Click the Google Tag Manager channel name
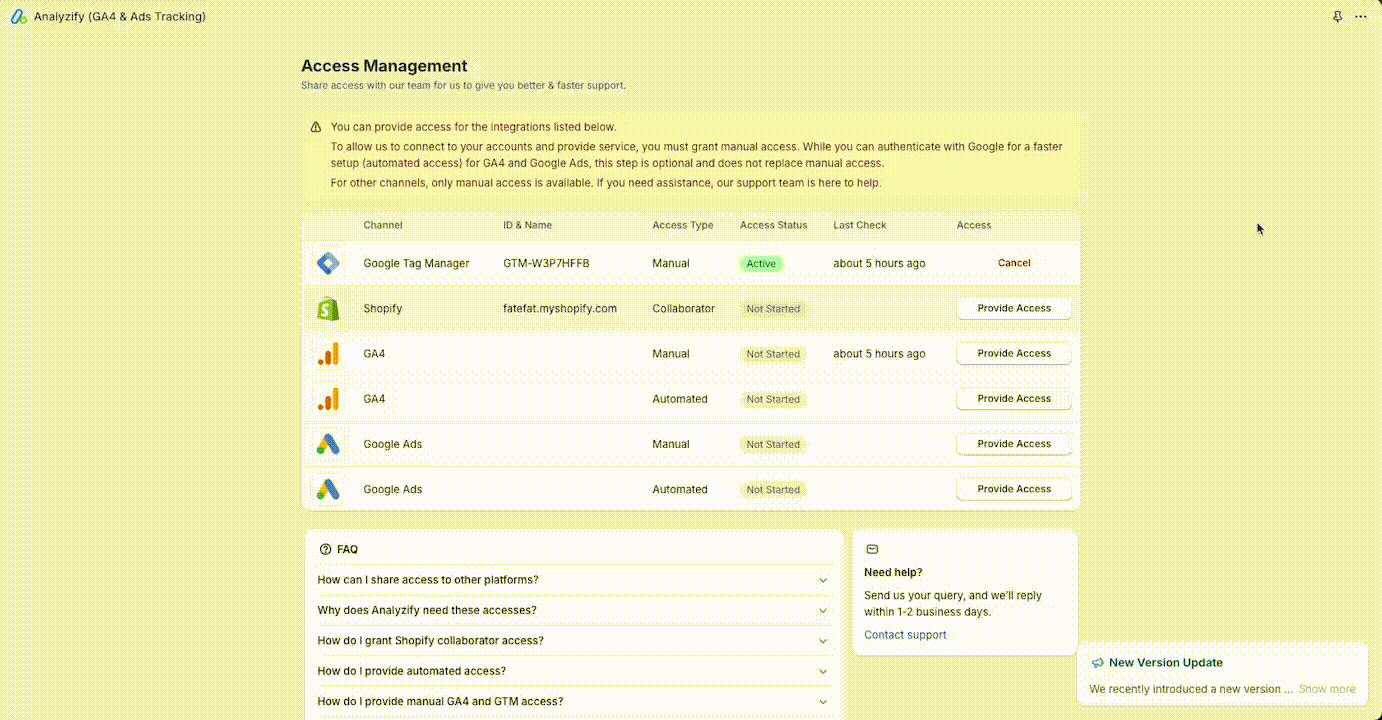The width and height of the screenshot is (1382, 720). click(416, 263)
